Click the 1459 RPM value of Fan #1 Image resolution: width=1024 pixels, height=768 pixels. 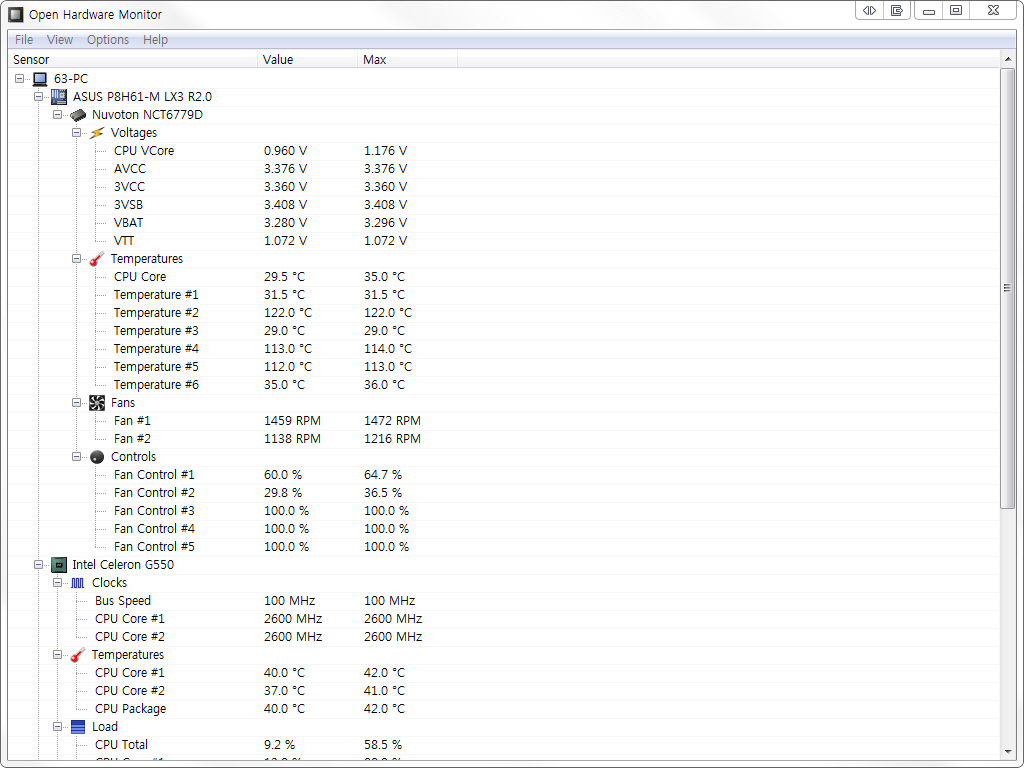click(x=292, y=421)
